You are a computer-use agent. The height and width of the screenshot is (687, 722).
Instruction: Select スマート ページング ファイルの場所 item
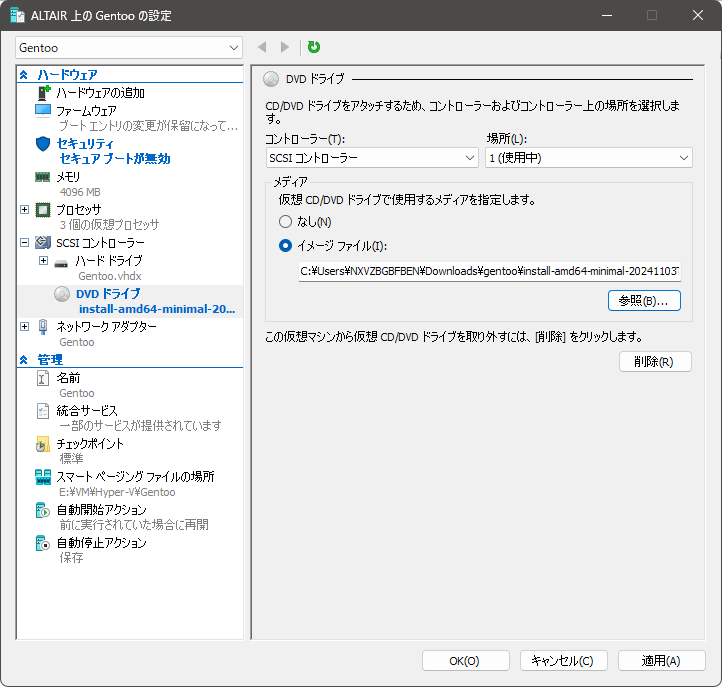[x=135, y=477]
